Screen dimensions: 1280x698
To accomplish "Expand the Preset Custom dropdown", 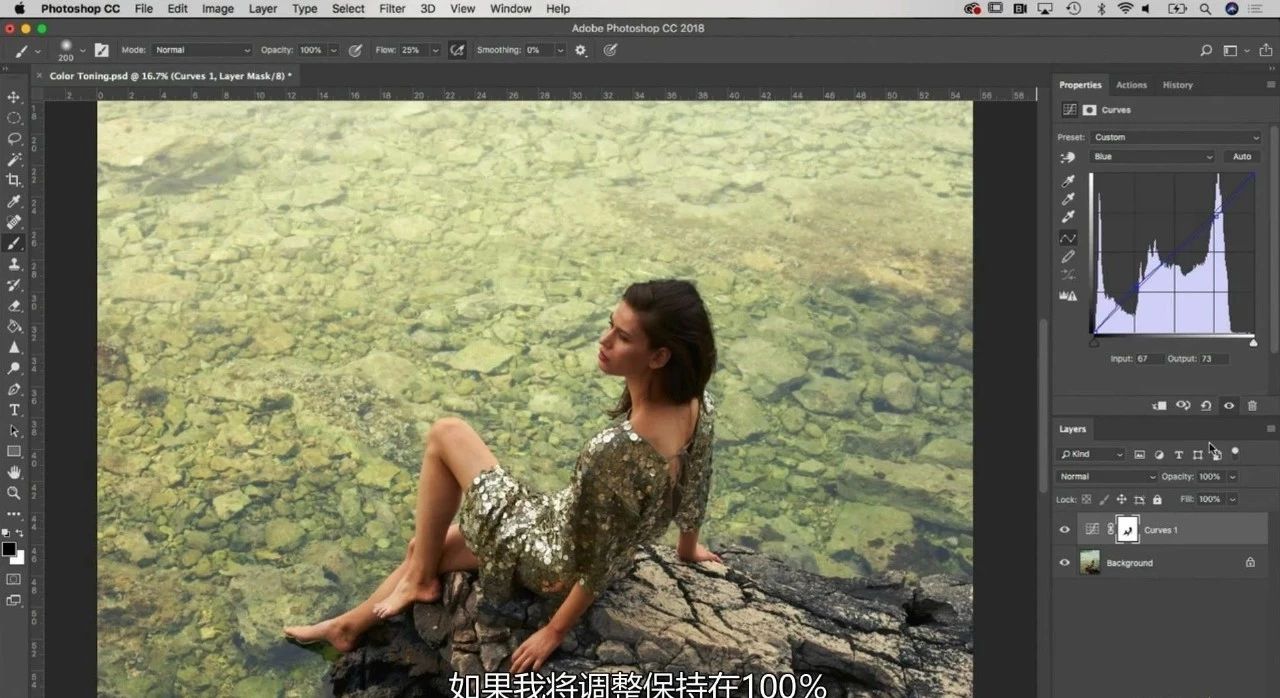I will [1176, 137].
